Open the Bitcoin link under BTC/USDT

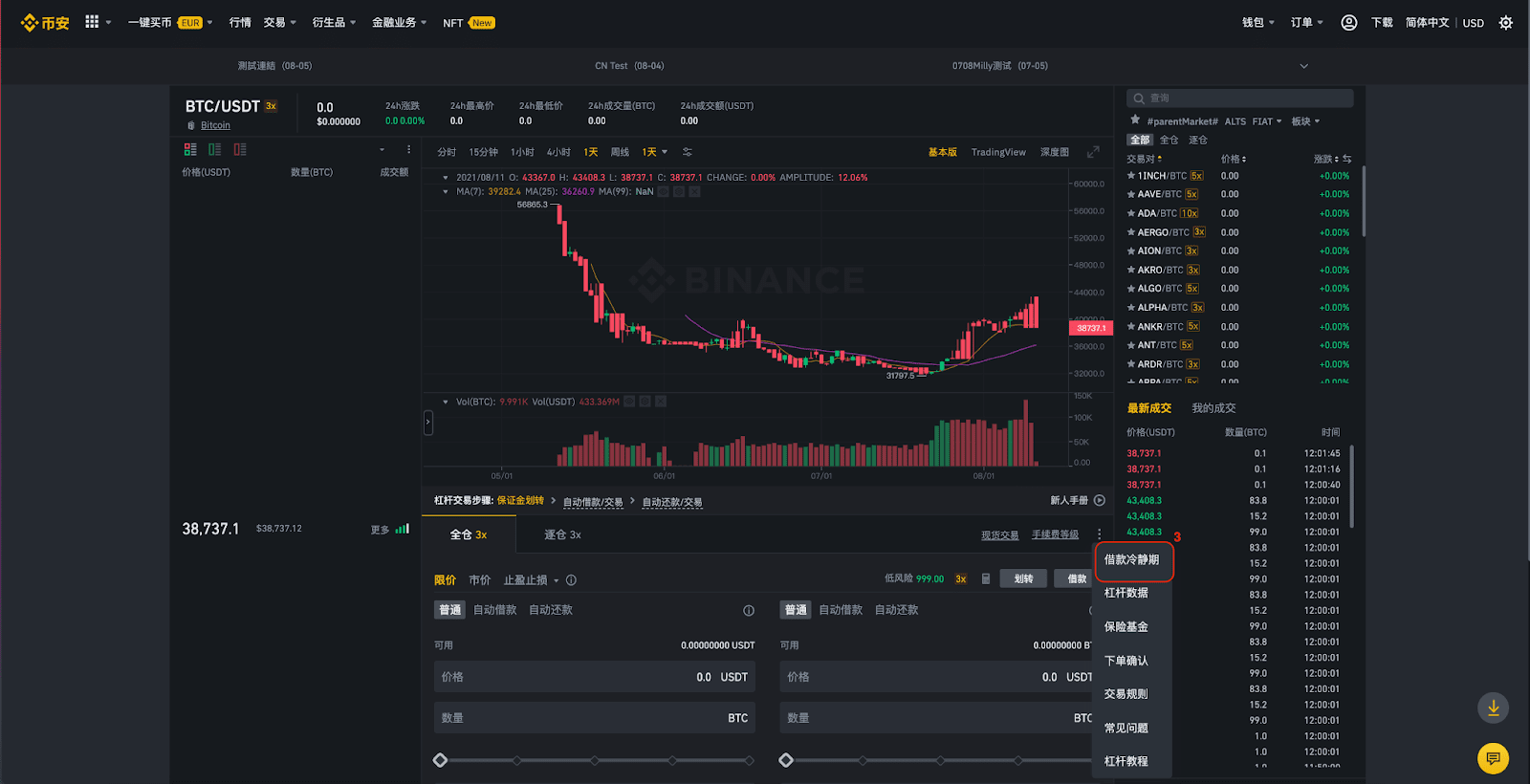[215, 125]
